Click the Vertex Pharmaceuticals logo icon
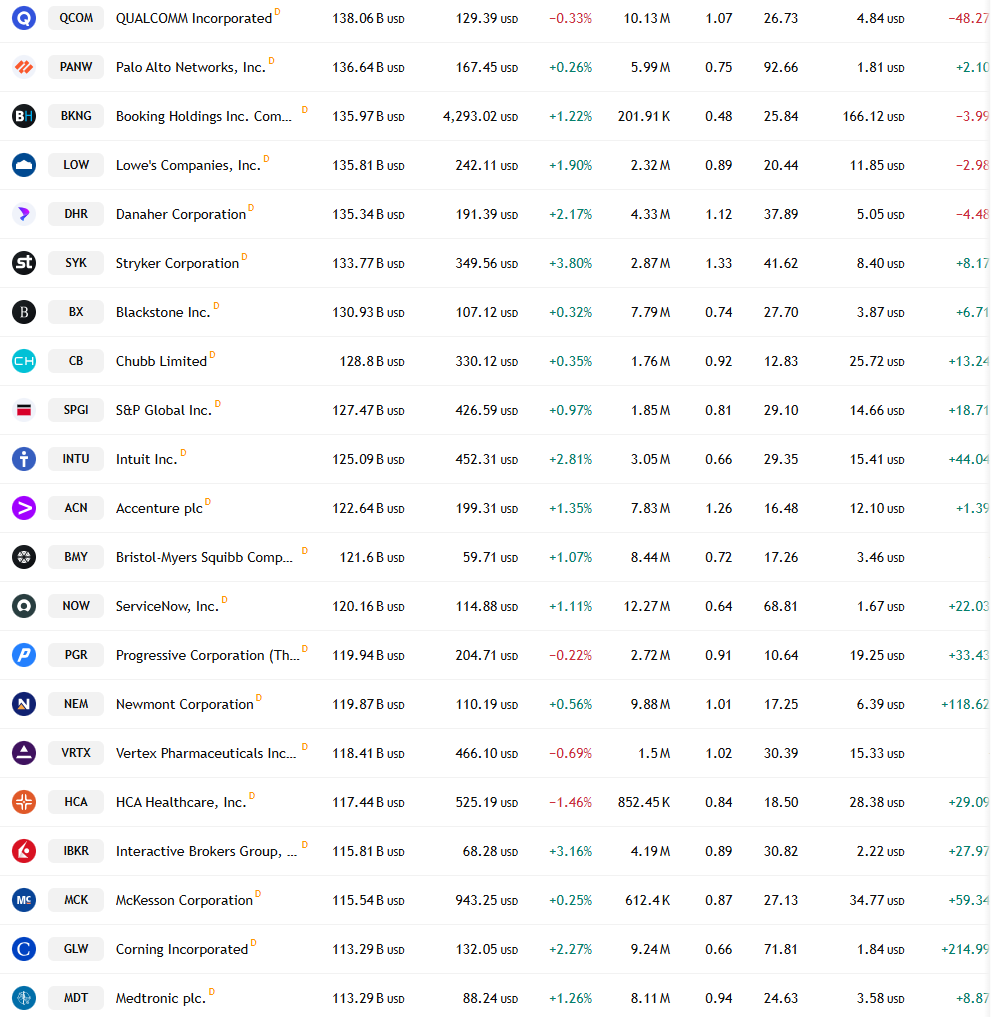The width and height of the screenshot is (991, 1017). 24,752
